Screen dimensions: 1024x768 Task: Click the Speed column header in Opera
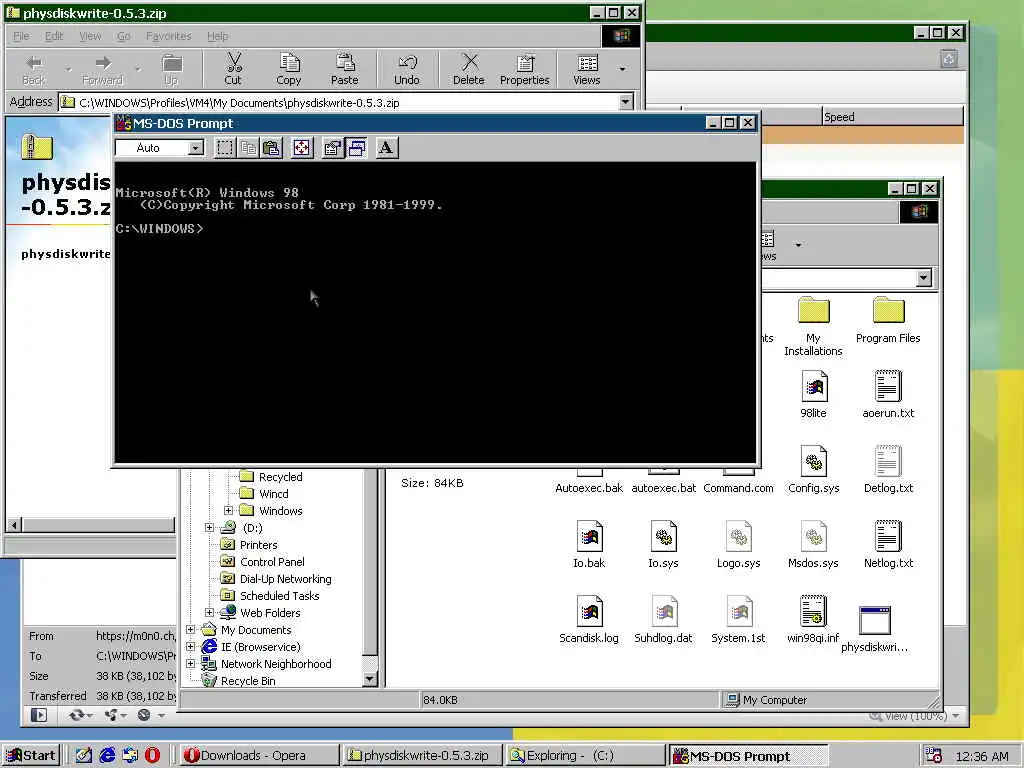coord(892,117)
